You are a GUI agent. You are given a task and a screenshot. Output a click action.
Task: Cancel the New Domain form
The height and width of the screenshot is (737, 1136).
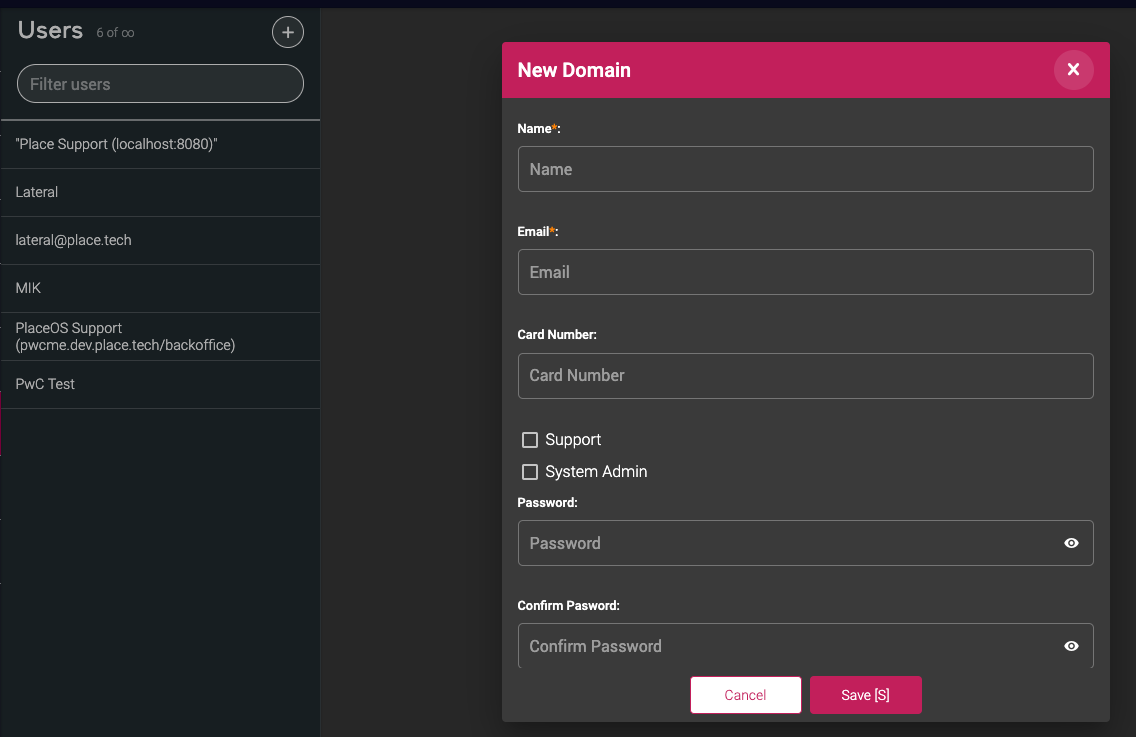(x=745, y=694)
